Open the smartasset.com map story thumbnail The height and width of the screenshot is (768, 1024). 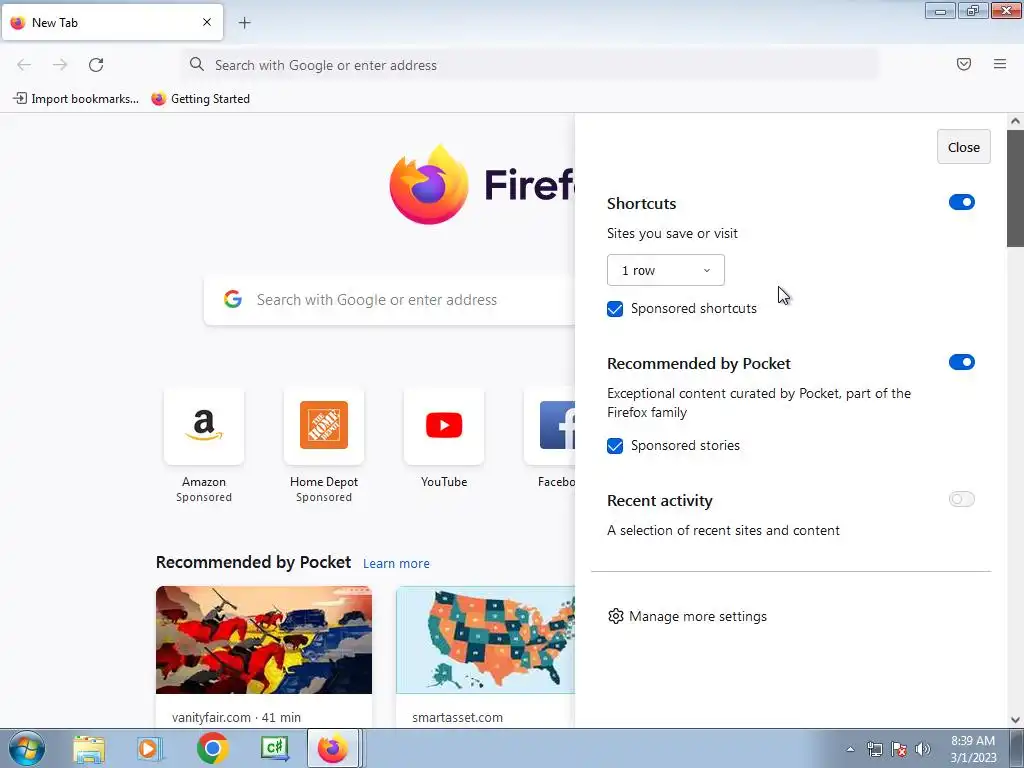point(485,640)
